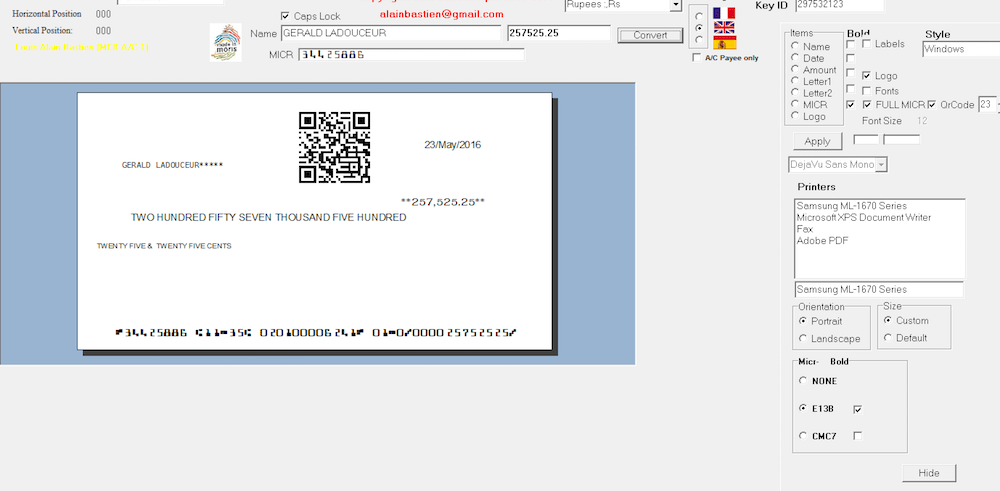Toggle Bold checkbox left of Labels checkbox
This screenshot has width=1000, height=491.
(850, 44)
